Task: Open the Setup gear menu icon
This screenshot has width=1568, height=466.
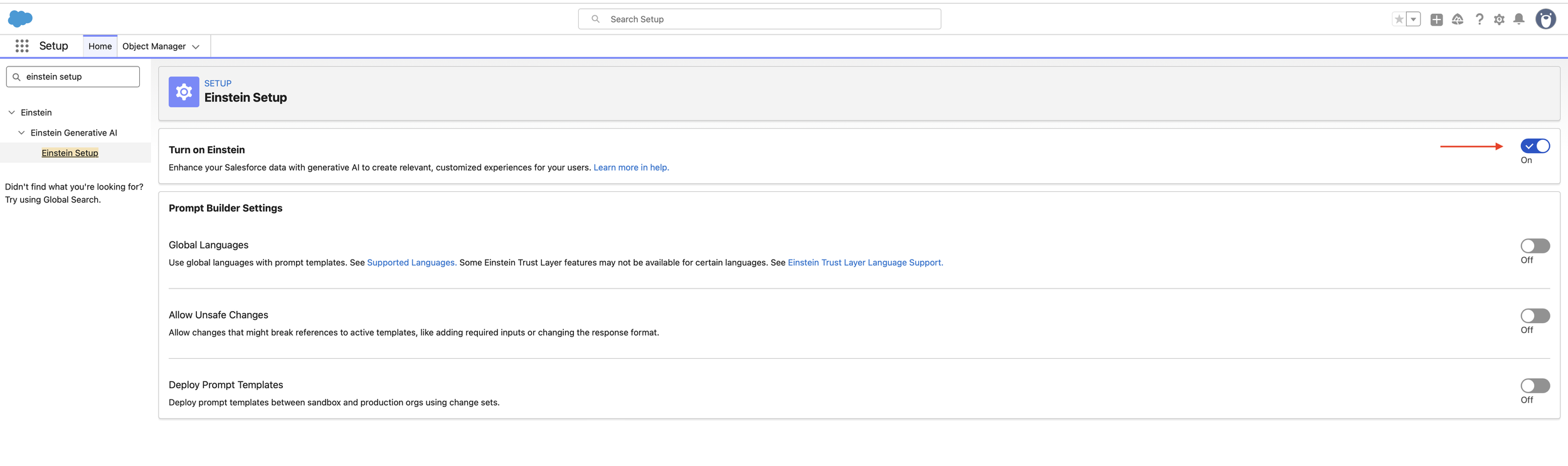Action: click(x=1499, y=19)
